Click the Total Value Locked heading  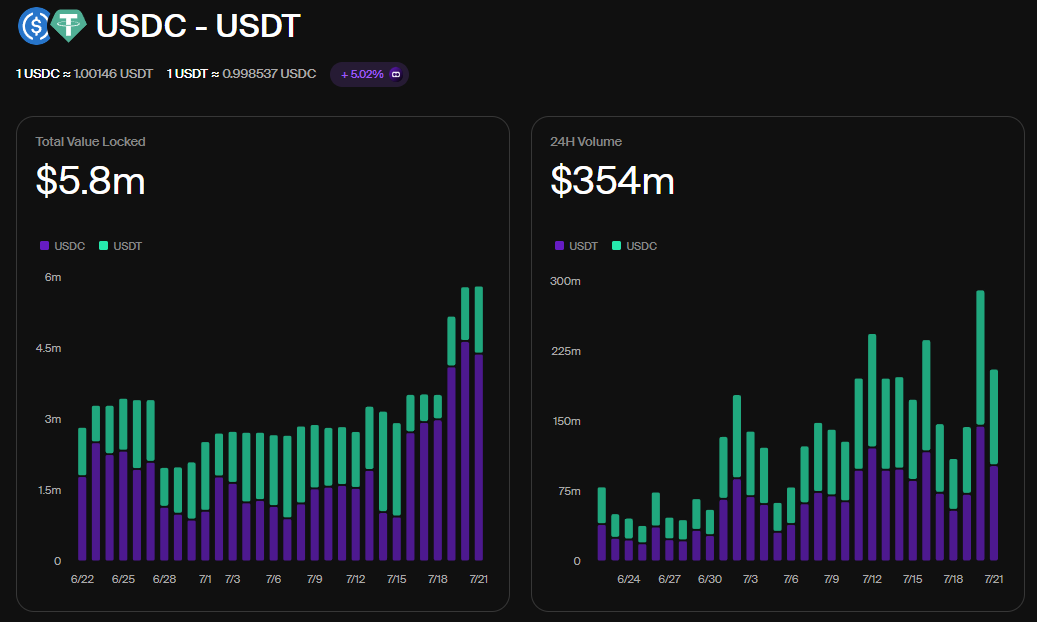pyautogui.click(x=90, y=142)
